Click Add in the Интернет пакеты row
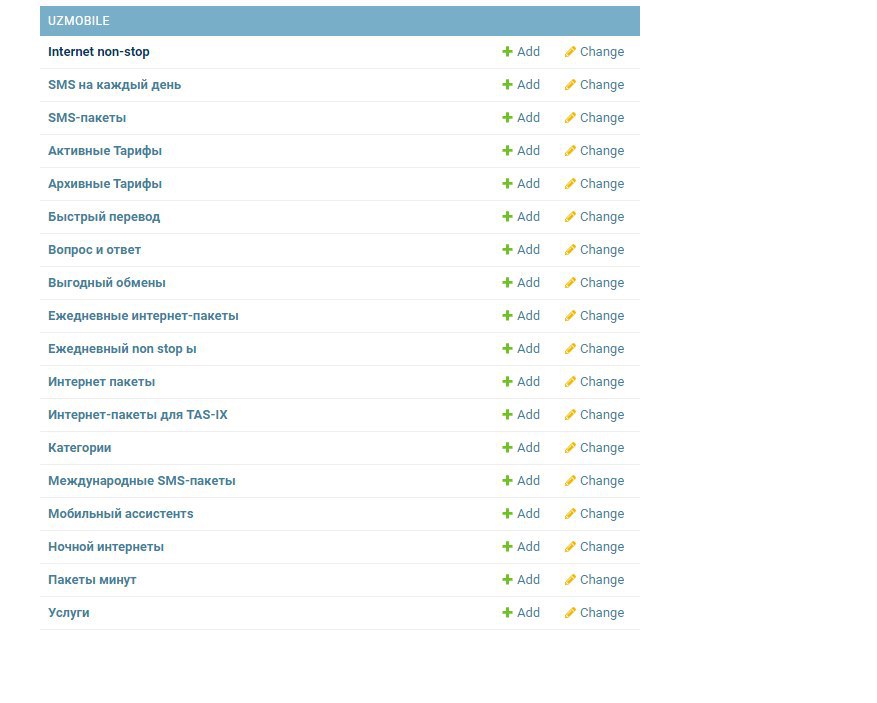 click(x=521, y=381)
